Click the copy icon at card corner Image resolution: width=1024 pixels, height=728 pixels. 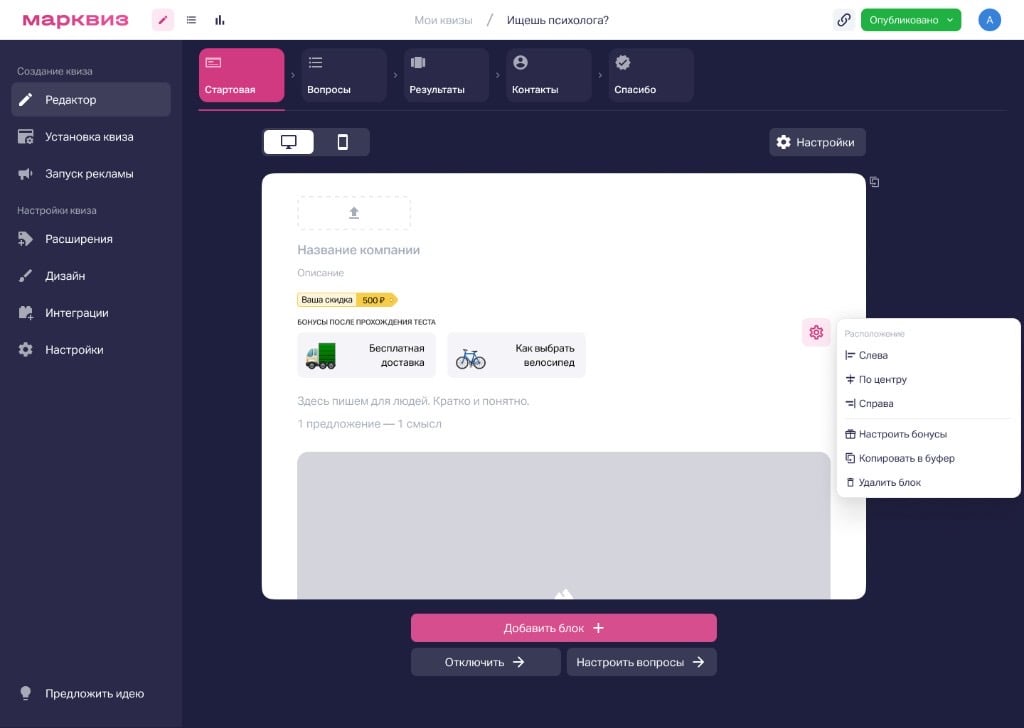(874, 182)
